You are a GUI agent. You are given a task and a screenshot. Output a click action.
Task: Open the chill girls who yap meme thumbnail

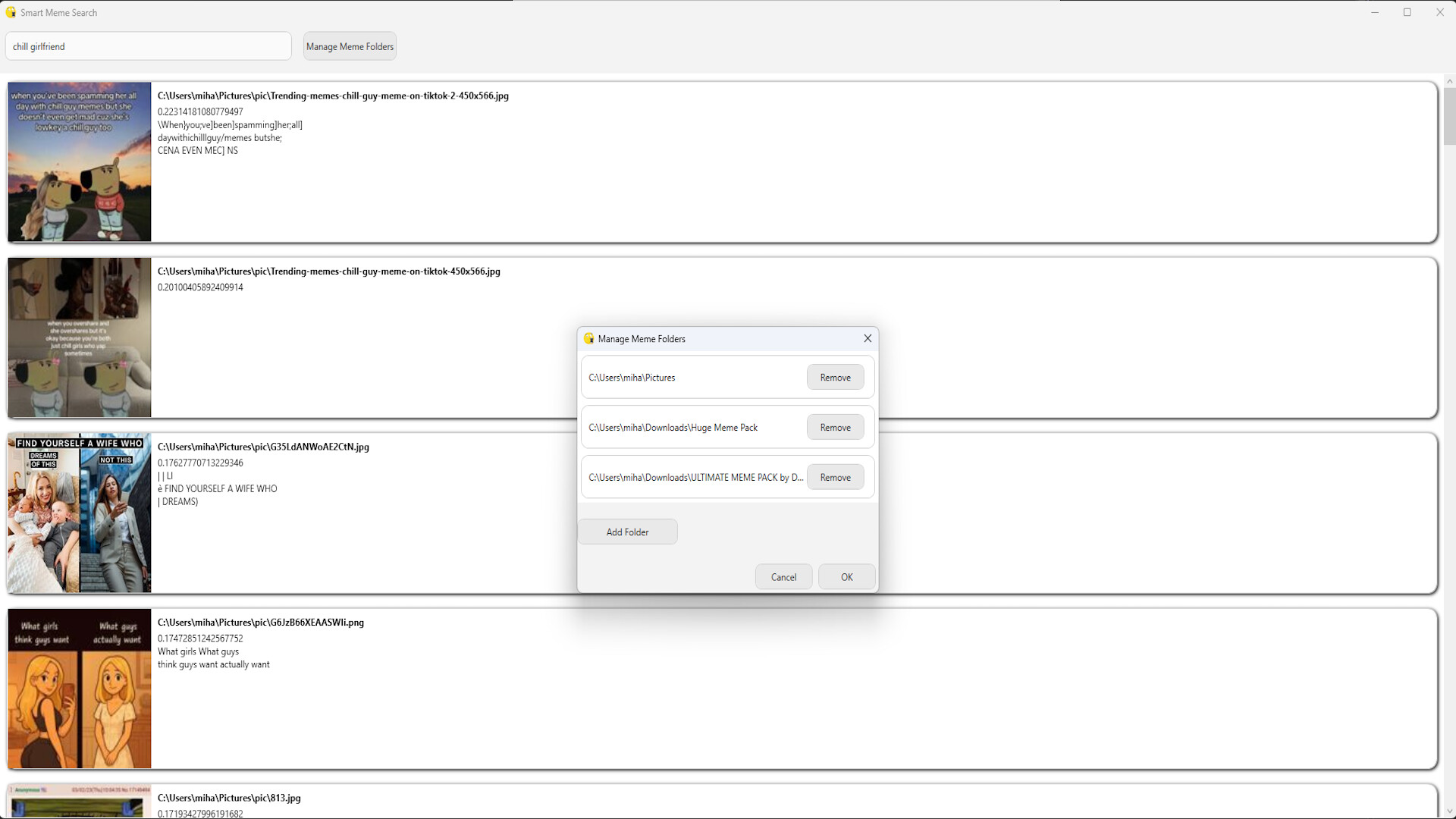pos(79,337)
